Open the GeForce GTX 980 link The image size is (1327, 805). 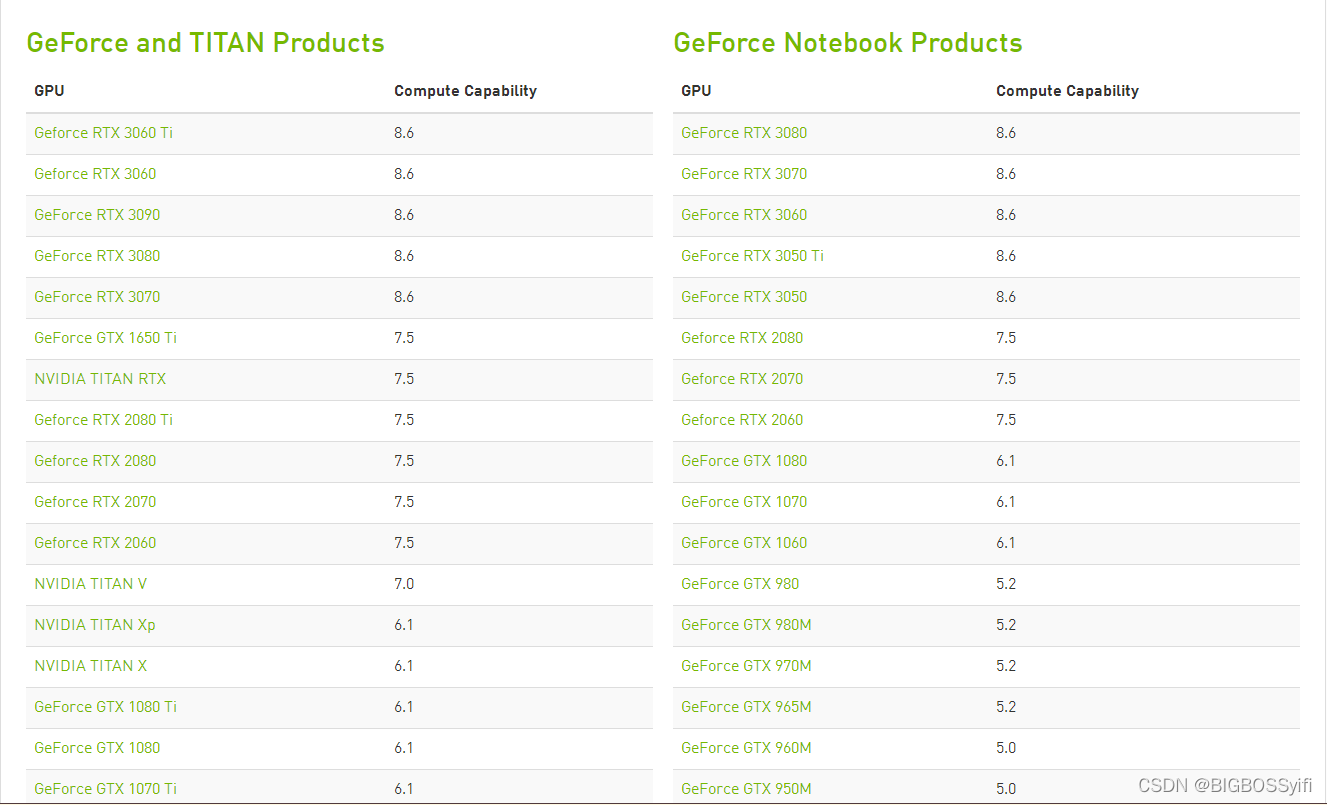740,584
